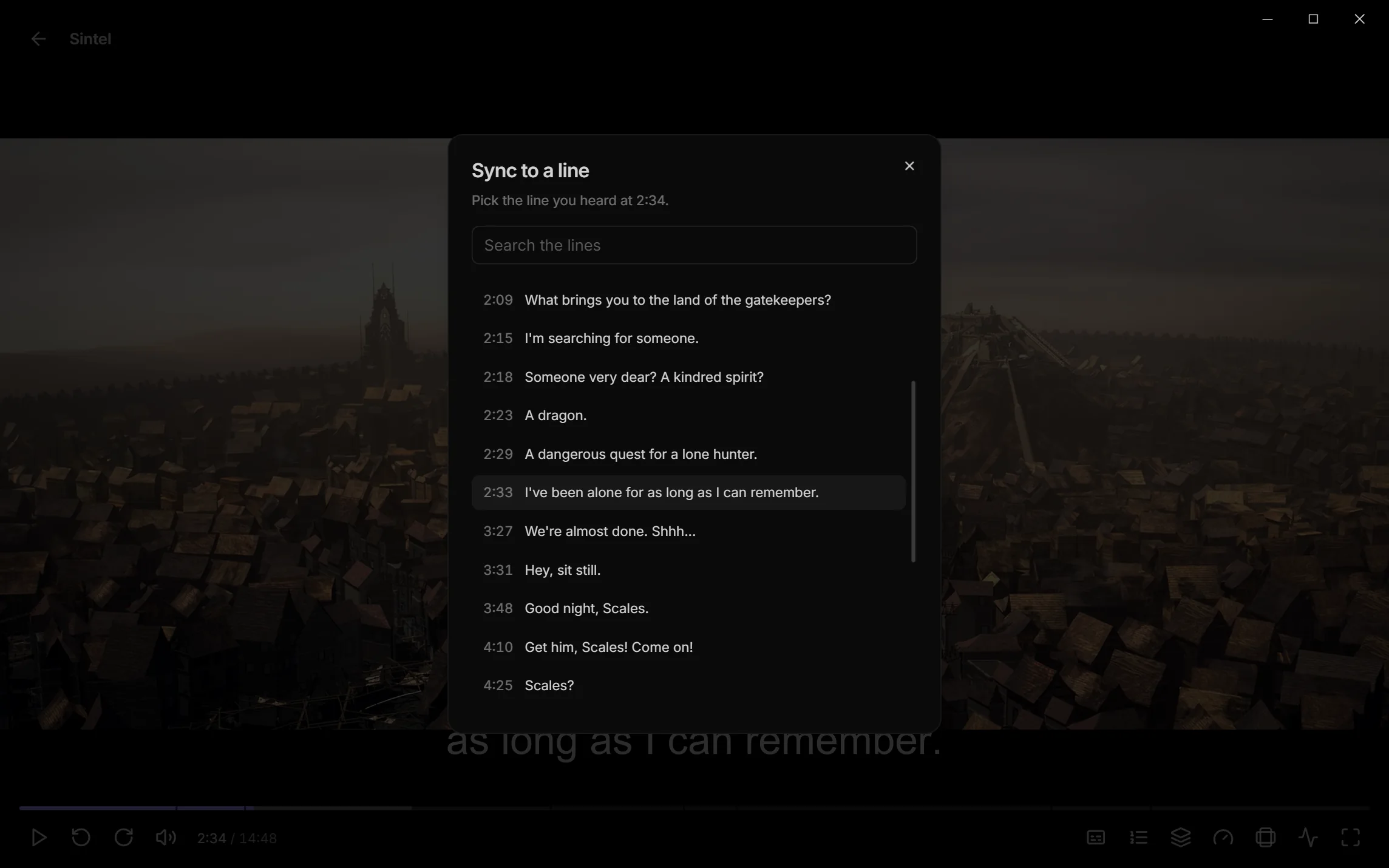Mute audio via the speaker icon

click(x=166, y=838)
